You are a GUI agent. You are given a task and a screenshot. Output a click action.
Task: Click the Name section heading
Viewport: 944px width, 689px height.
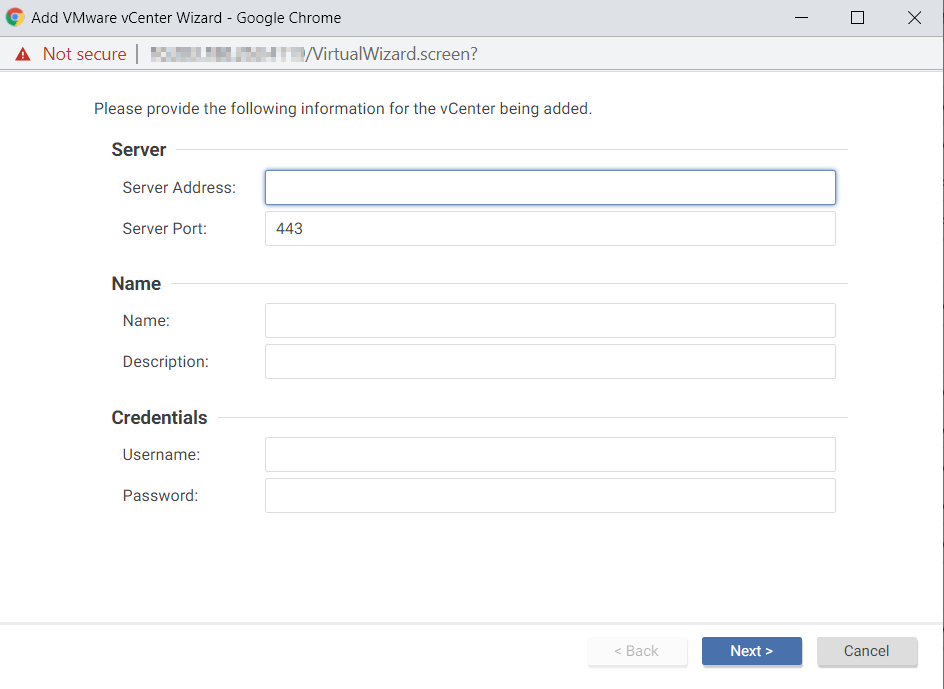(136, 283)
